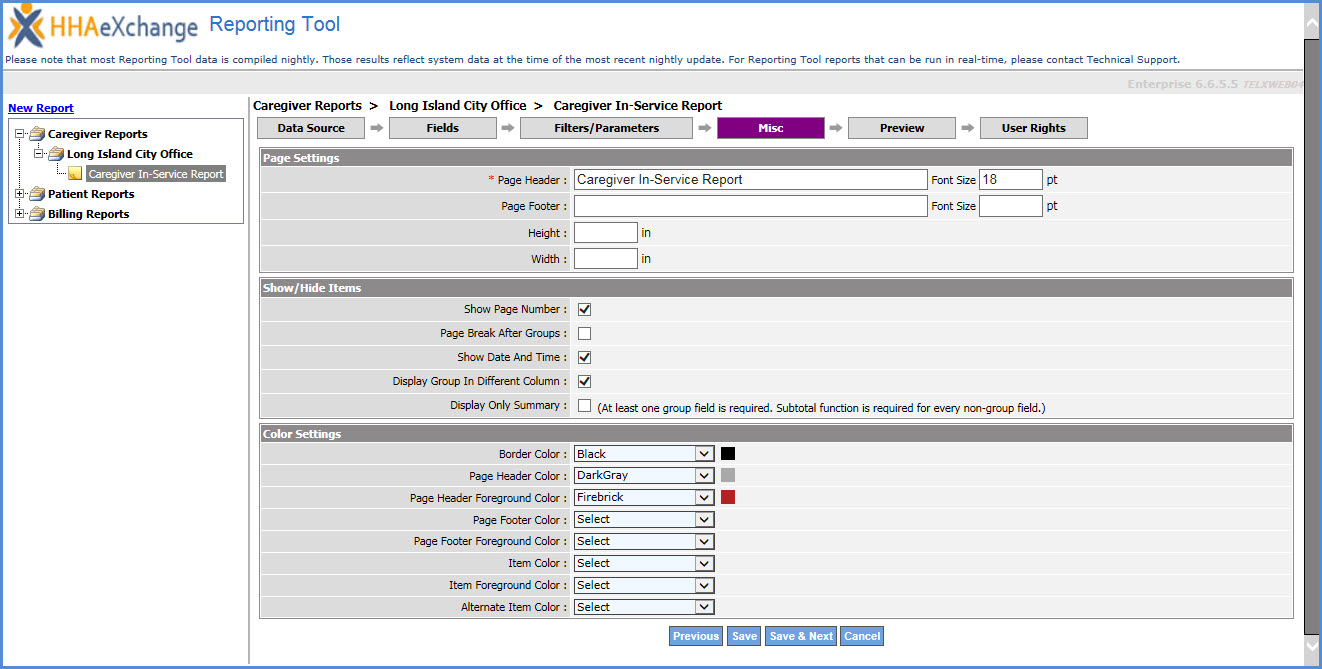
Task: Click the Caregiver In-Service Report item icon
Action: point(75,174)
